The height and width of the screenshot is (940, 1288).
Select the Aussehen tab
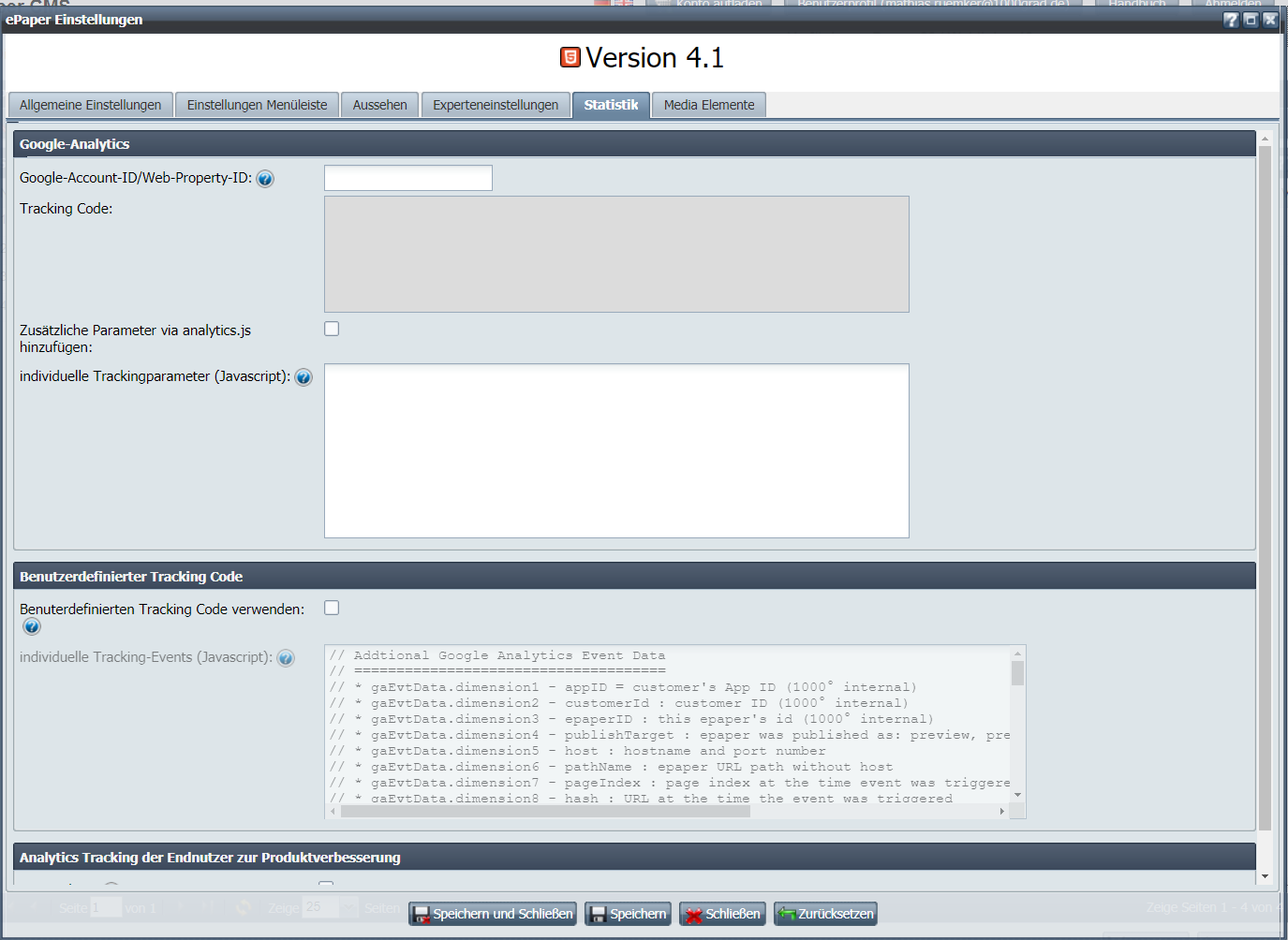(380, 105)
